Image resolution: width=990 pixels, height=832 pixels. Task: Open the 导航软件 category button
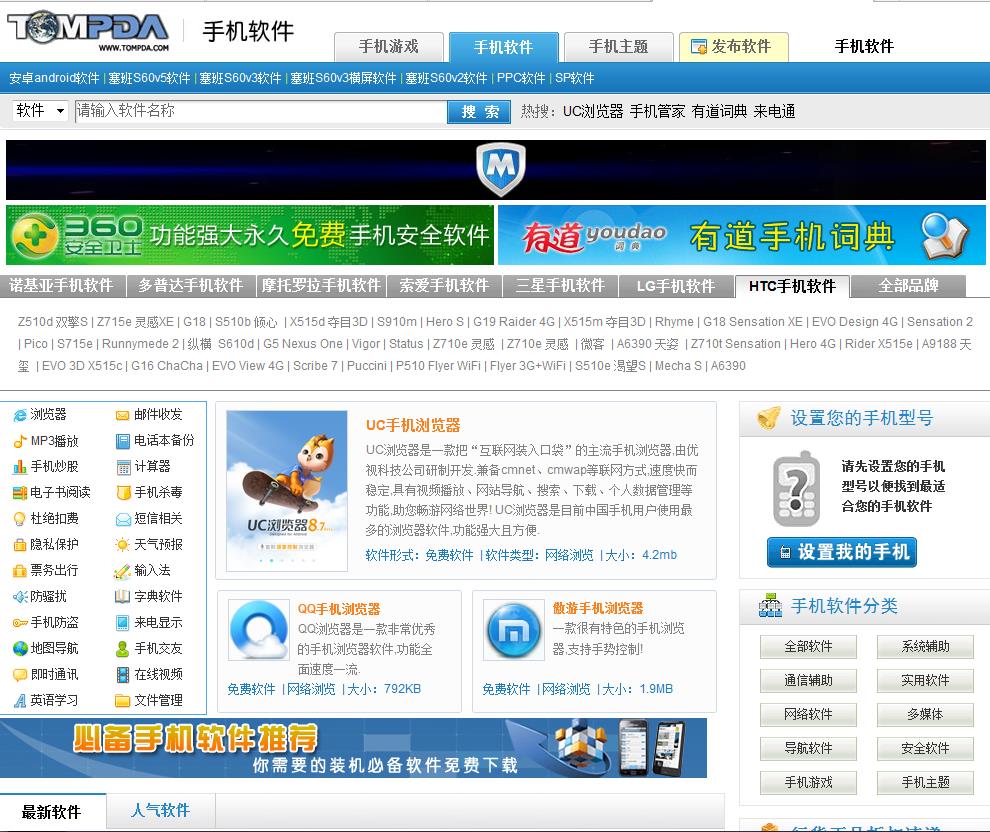808,749
